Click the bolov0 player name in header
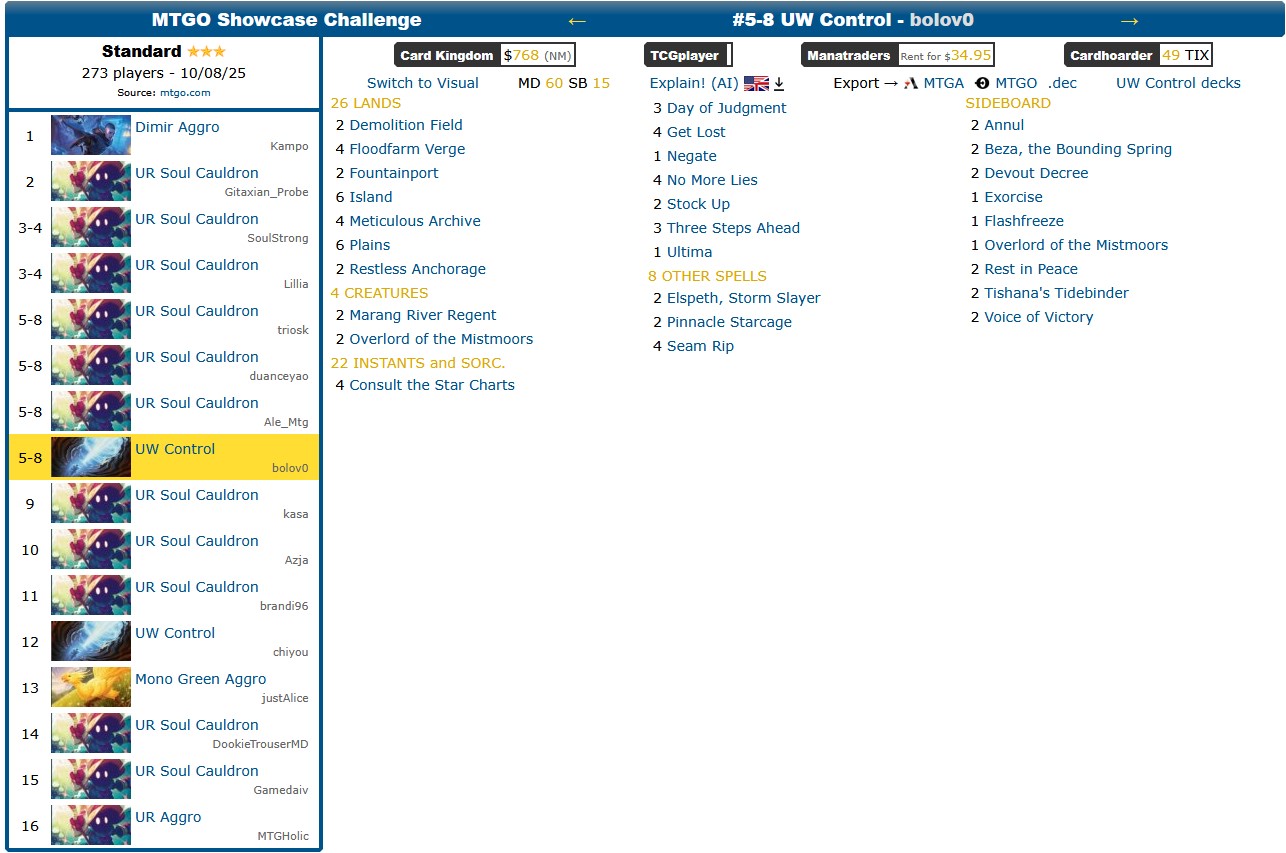 pyautogui.click(x=942, y=20)
